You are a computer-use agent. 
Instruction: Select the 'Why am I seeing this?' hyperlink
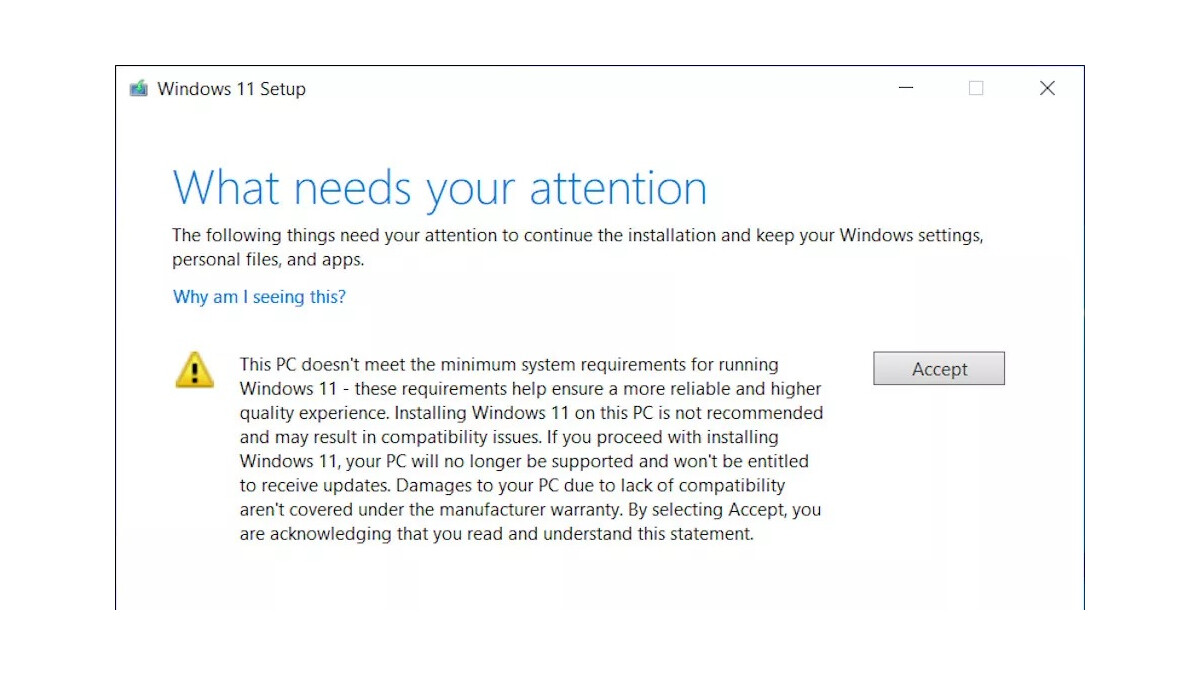coord(259,296)
